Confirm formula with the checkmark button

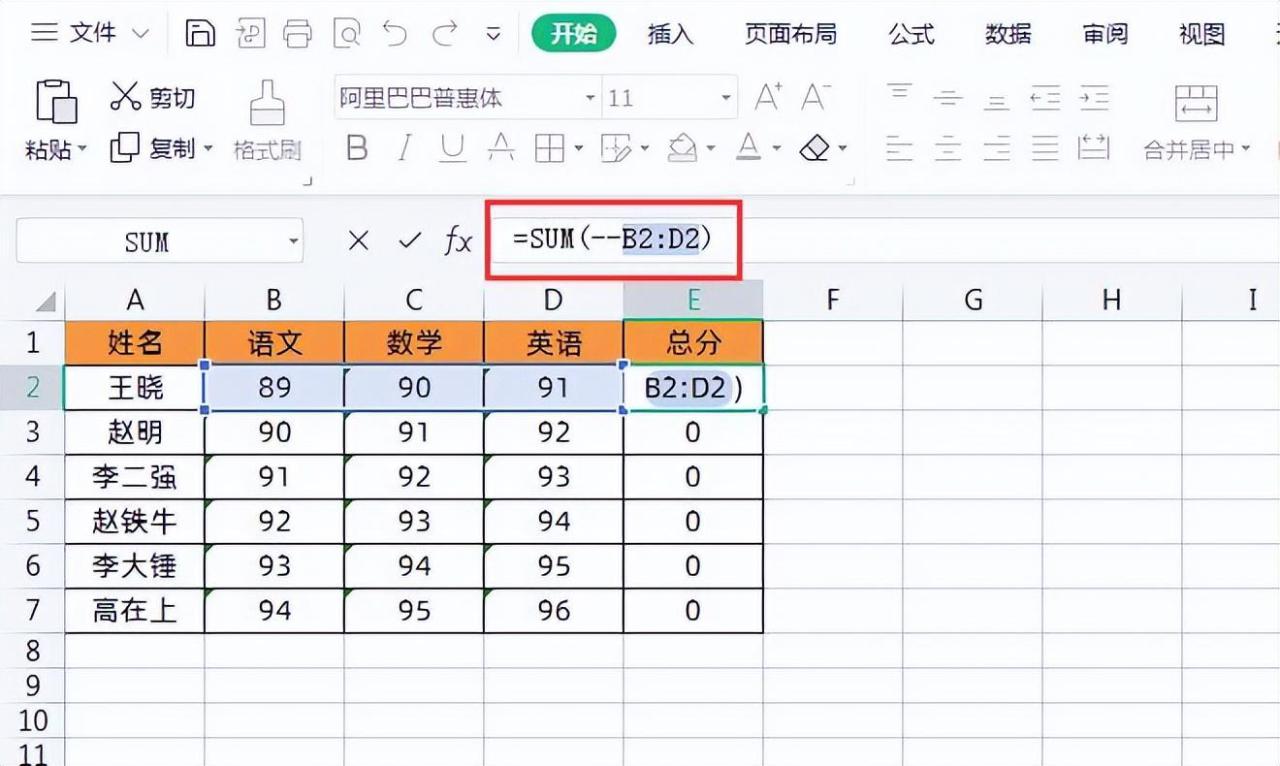pyautogui.click(x=409, y=240)
